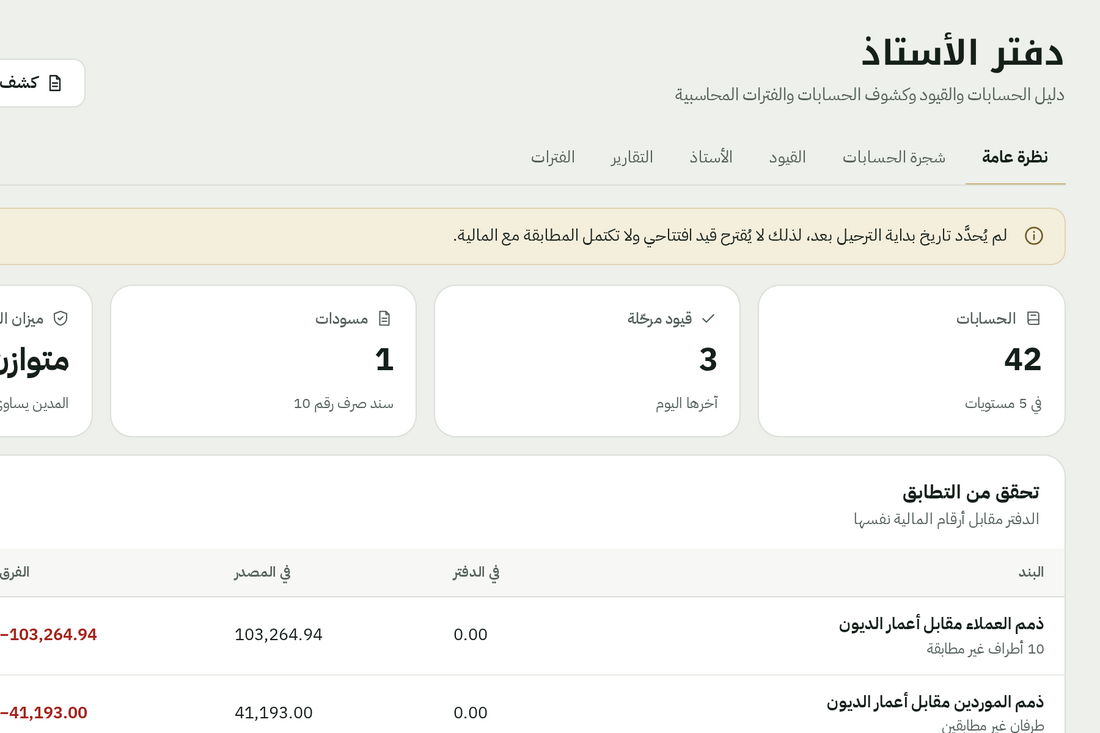The width and height of the screenshot is (1100, 733).
Task: Click the text الدفتر مقابل أرقام المالية نفسها
Action: coord(946,520)
